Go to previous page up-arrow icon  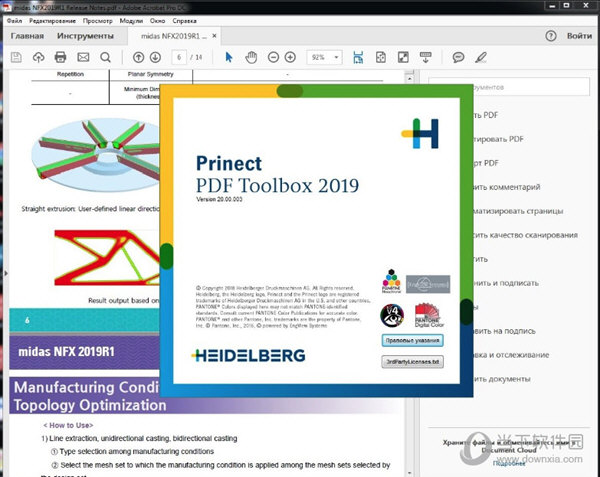139,57
